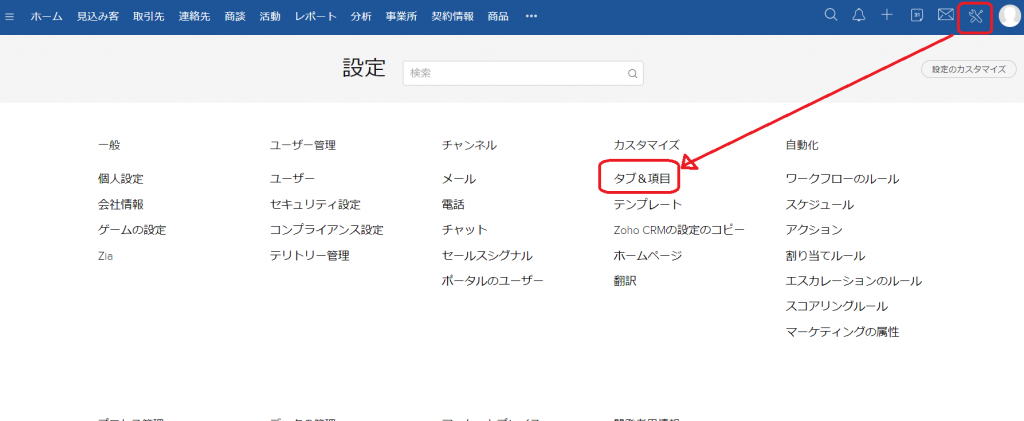1024x421 pixels.
Task: Open セキュリティ設定 link
Action: click(x=315, y=204)
